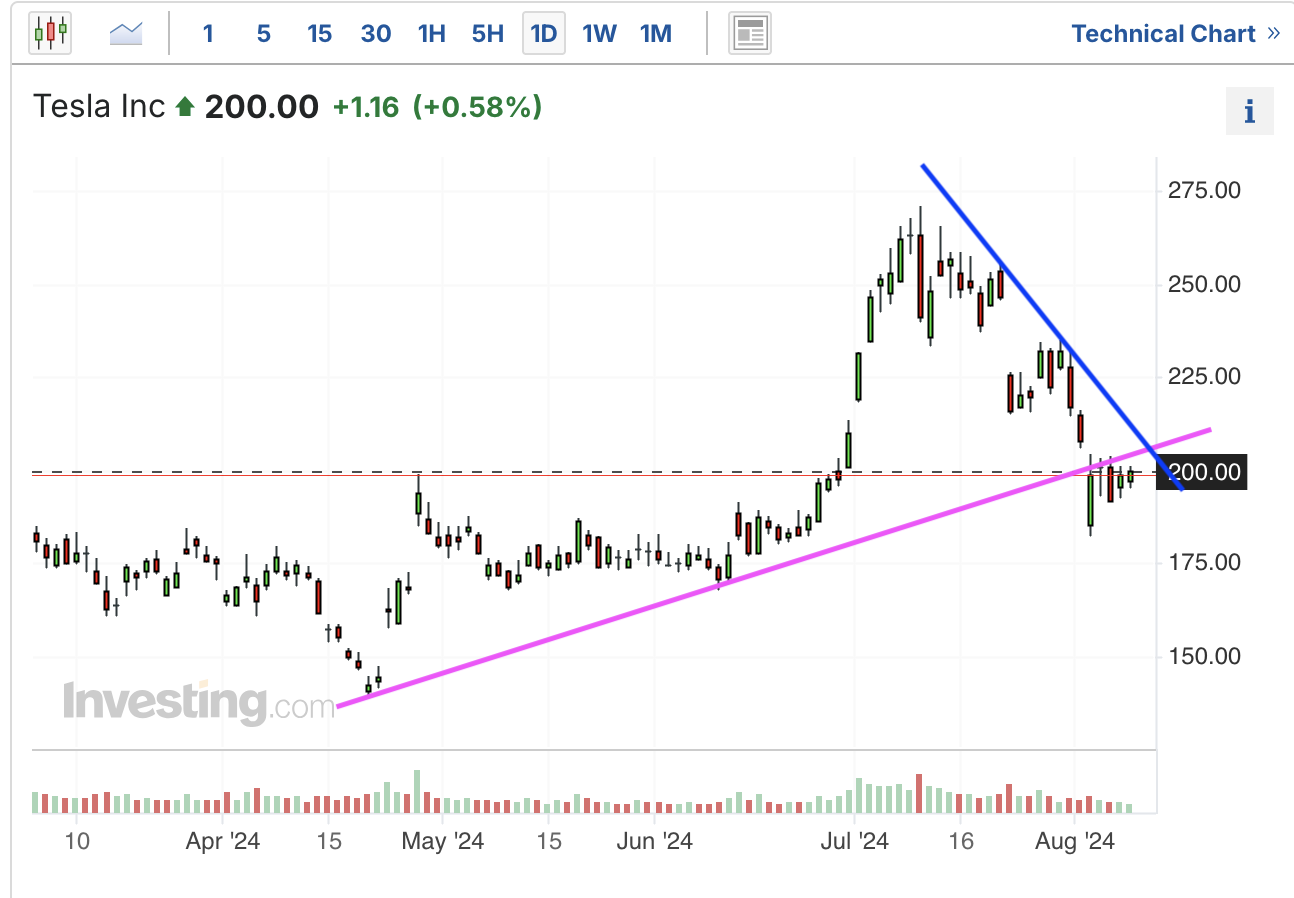This screenshot has width=1294, height=898.
Task: Click the 200.00 current price label on axis
Action: click(x=1200, y=472)
